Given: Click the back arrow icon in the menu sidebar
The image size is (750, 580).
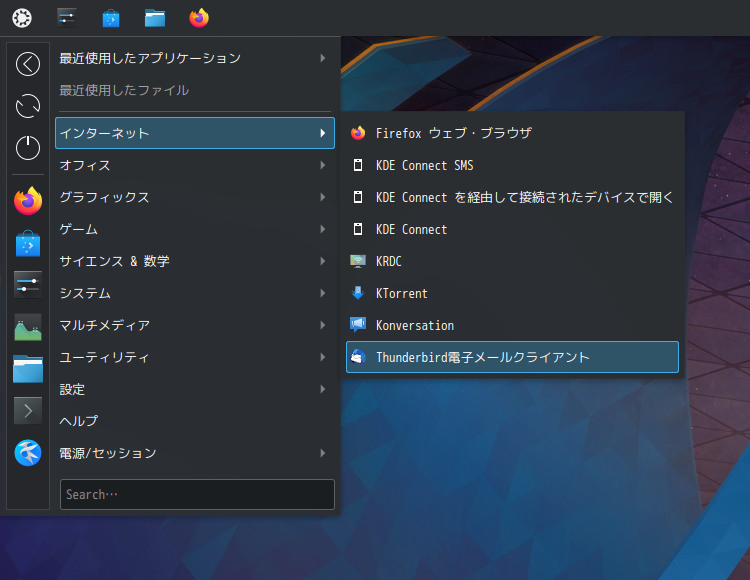Looking at the screenshot, I should pyautogui.click(x=28, y=64).
